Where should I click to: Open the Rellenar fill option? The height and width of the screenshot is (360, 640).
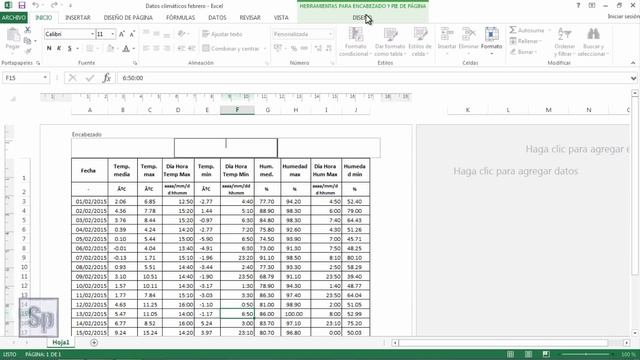click(526, 41)
